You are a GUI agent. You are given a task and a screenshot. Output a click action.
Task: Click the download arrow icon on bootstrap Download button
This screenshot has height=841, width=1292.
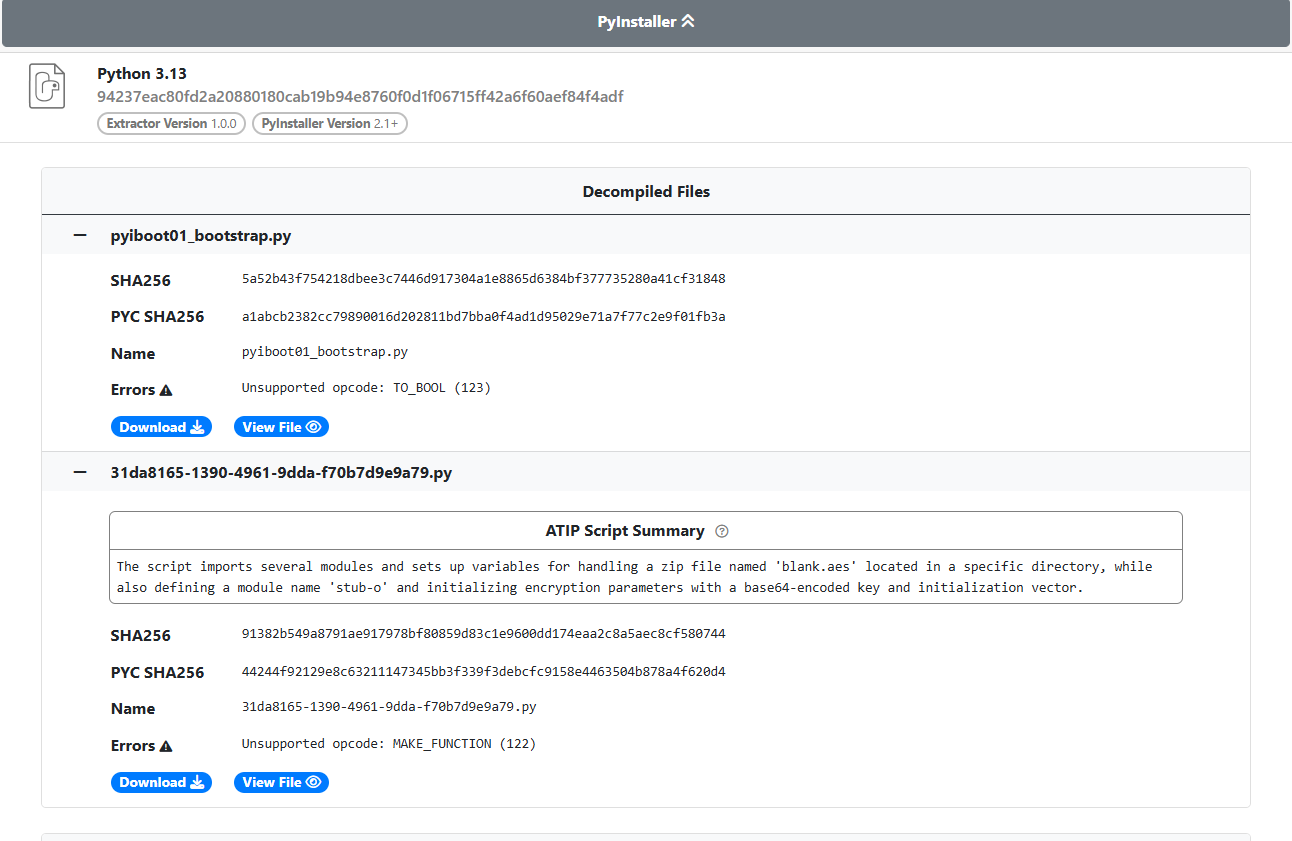pyautogui.click(x=197, y=426)
